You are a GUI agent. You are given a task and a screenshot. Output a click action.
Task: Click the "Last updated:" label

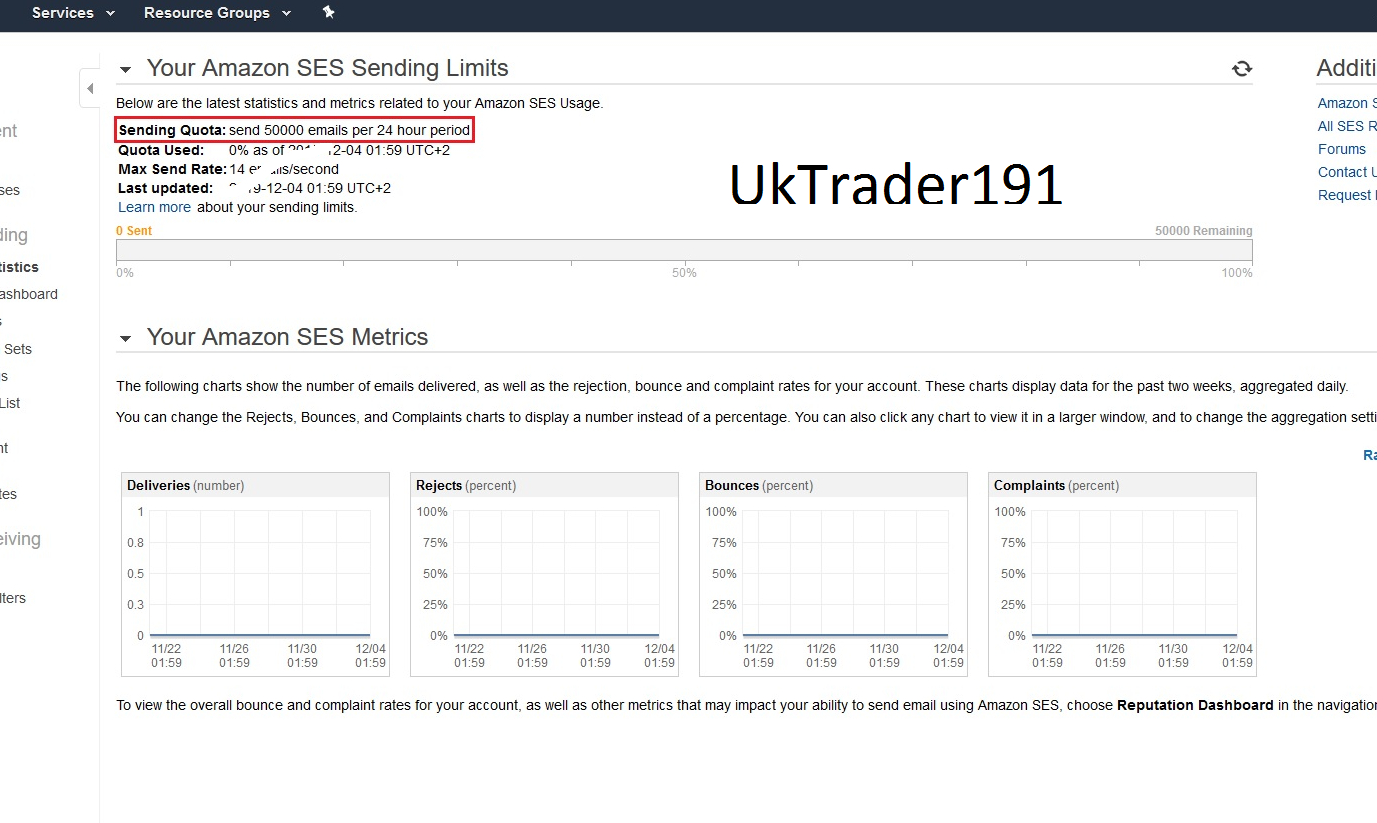(165, 188)
